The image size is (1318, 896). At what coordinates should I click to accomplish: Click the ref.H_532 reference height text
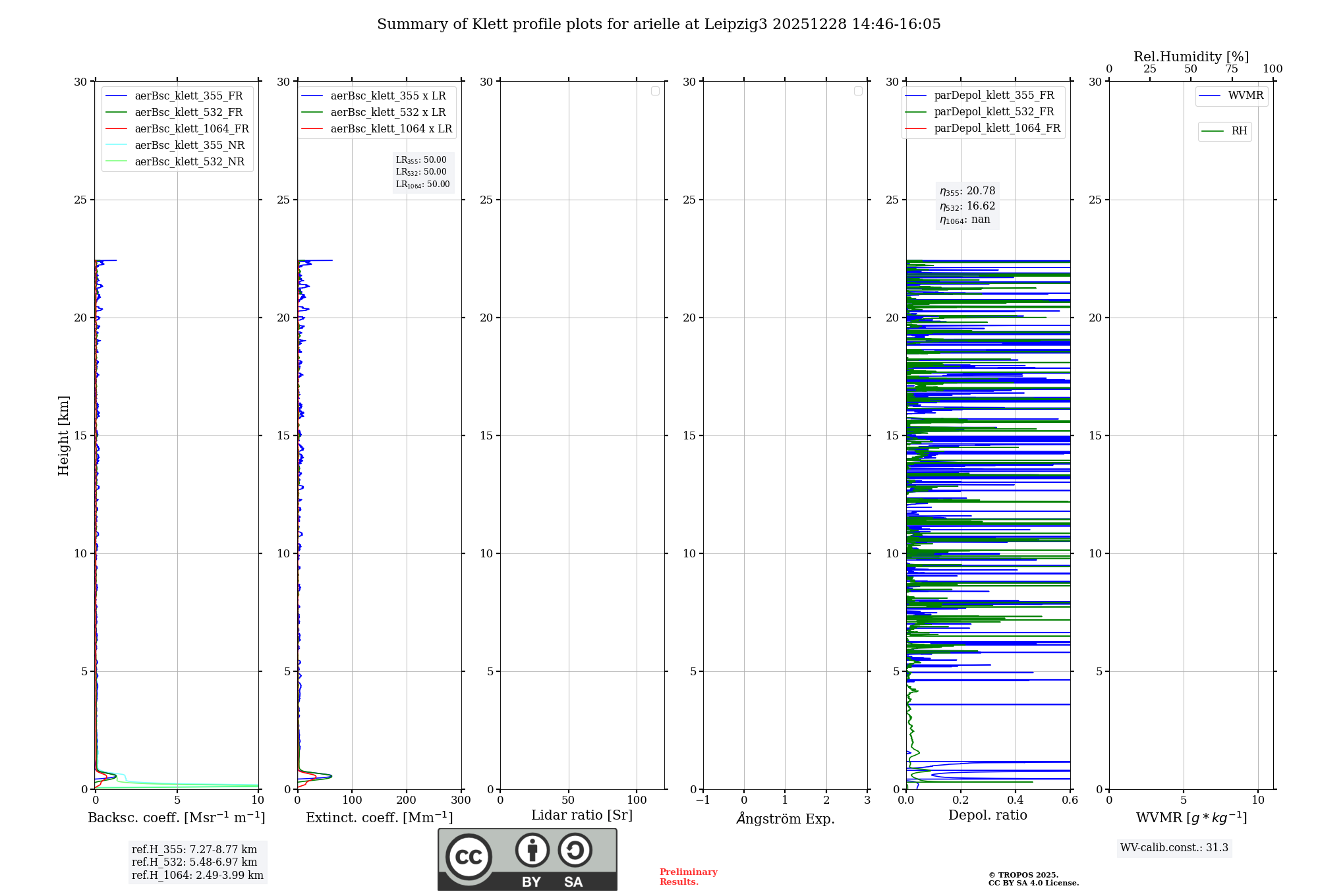[x=194, y=862]
